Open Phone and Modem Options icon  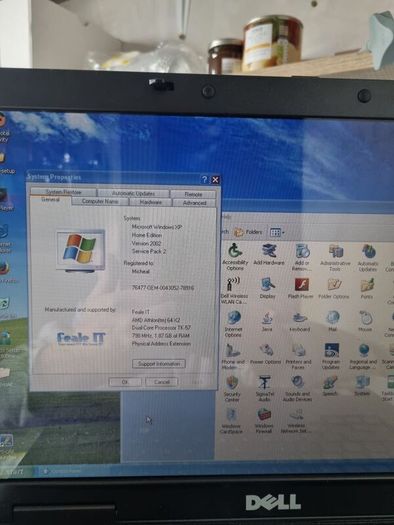click(x=233, y=357)
